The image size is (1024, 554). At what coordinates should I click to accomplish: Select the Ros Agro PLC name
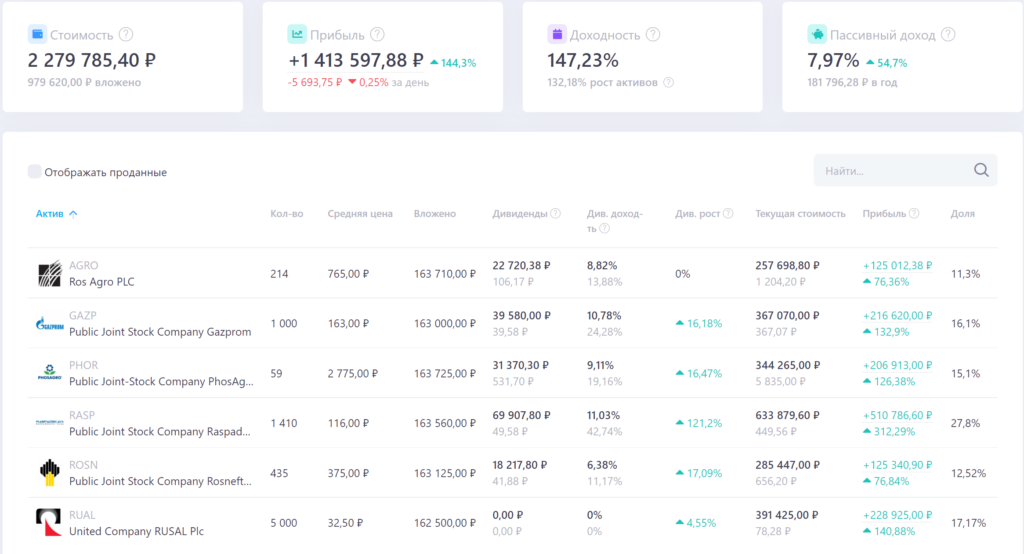(102, 282)
